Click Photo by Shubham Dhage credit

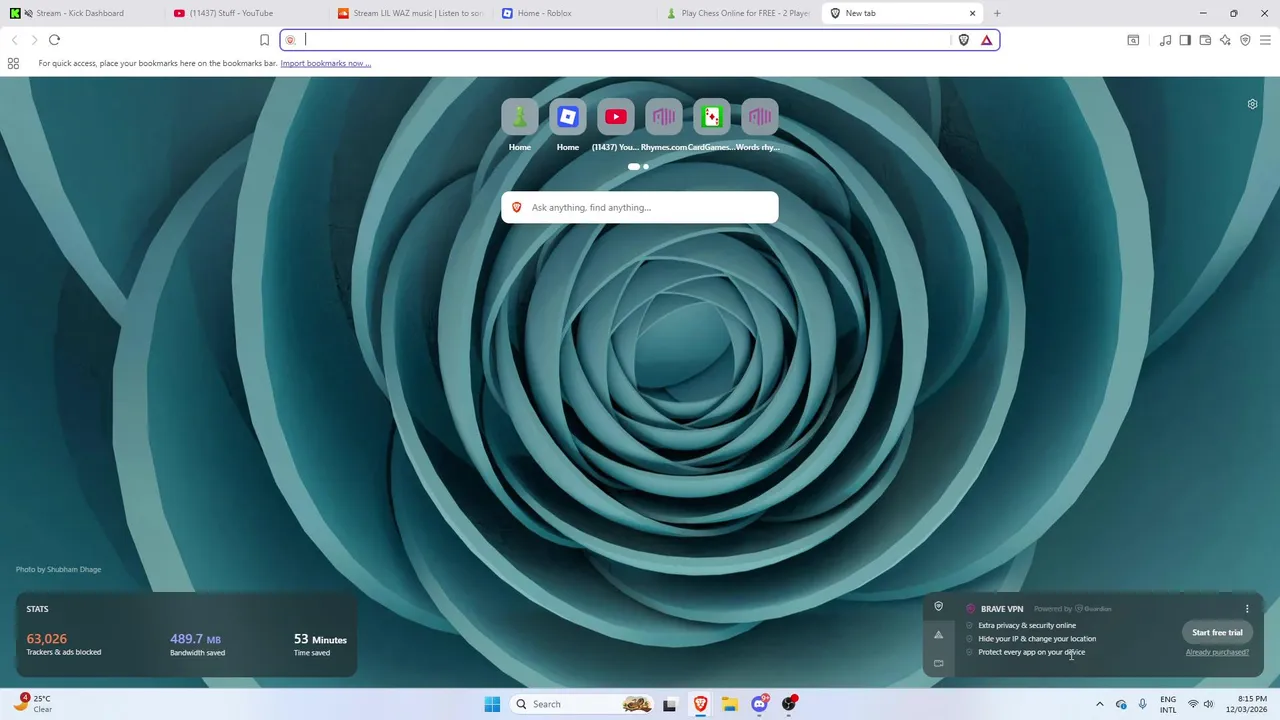click(58, 569)
